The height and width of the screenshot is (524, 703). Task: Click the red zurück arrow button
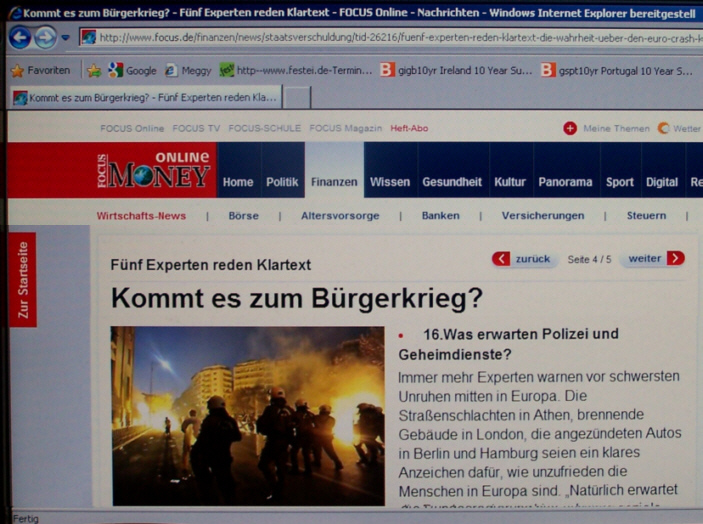click(501, 259)
